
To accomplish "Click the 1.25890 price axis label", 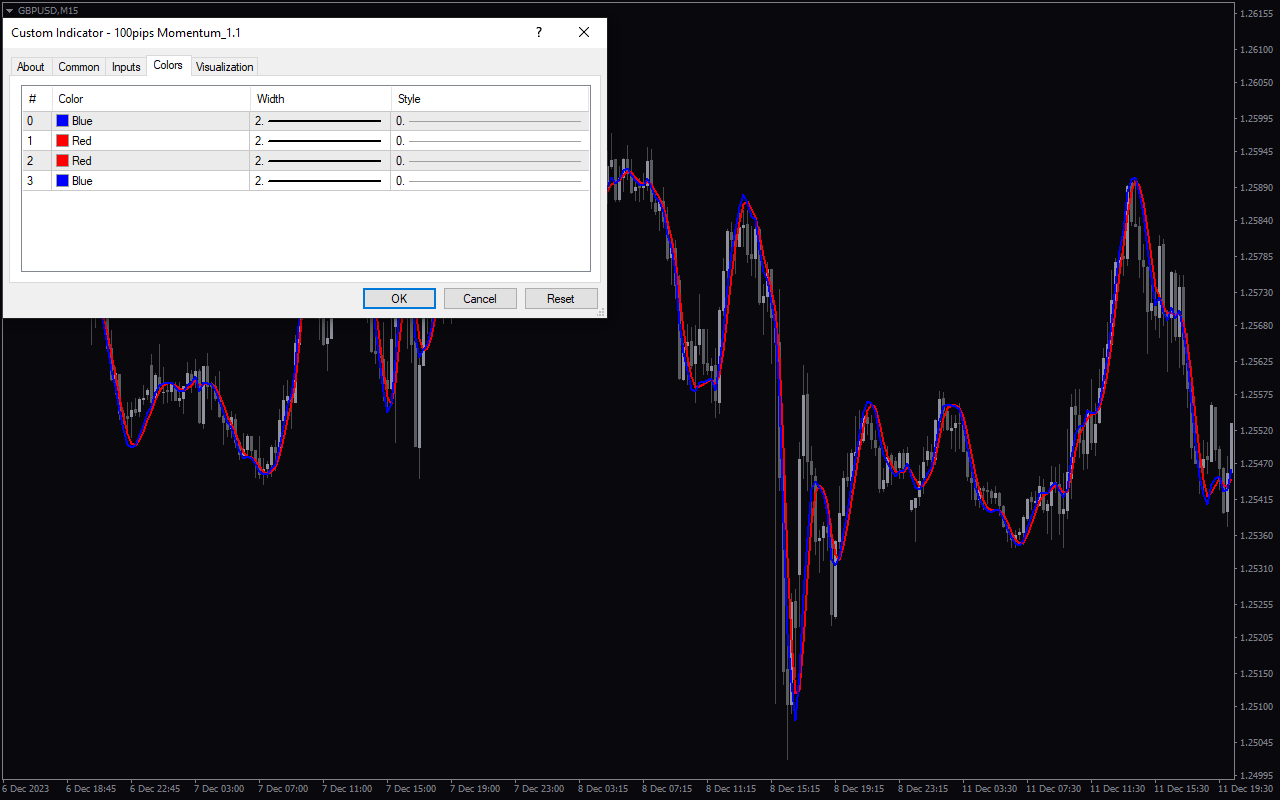I will (x=1257, y=187).
